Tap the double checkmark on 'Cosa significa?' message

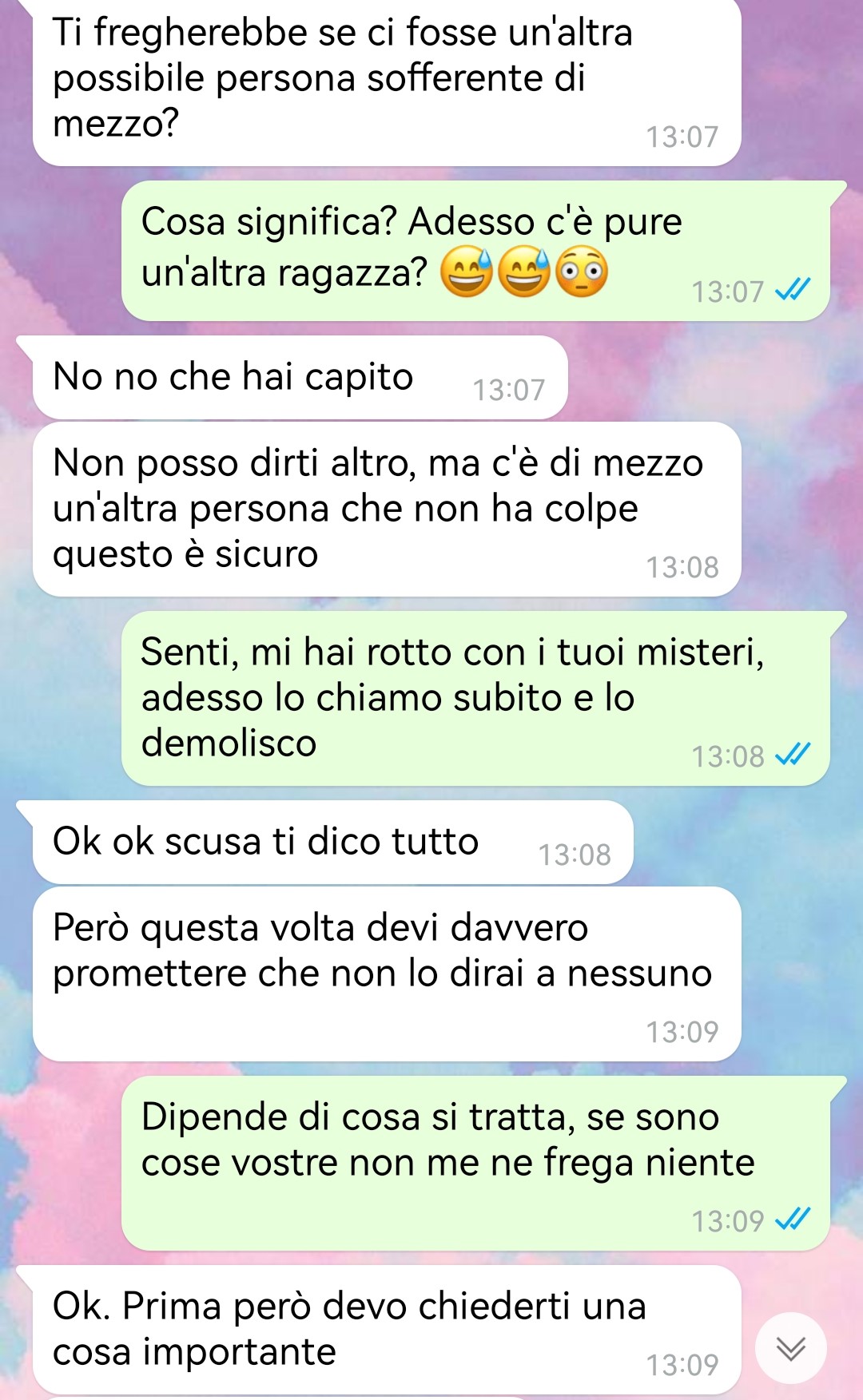tap(793, 290)
